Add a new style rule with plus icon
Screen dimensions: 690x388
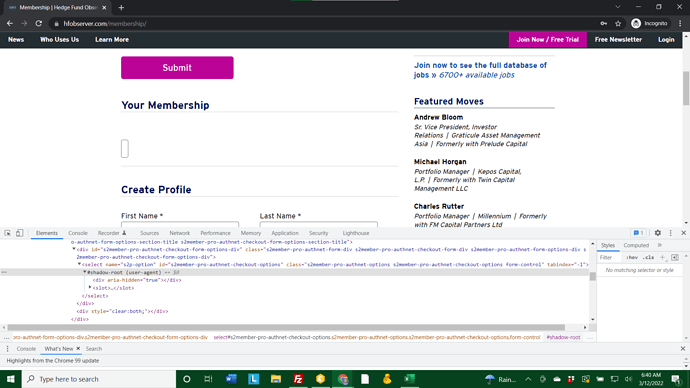tap(663, 257)
